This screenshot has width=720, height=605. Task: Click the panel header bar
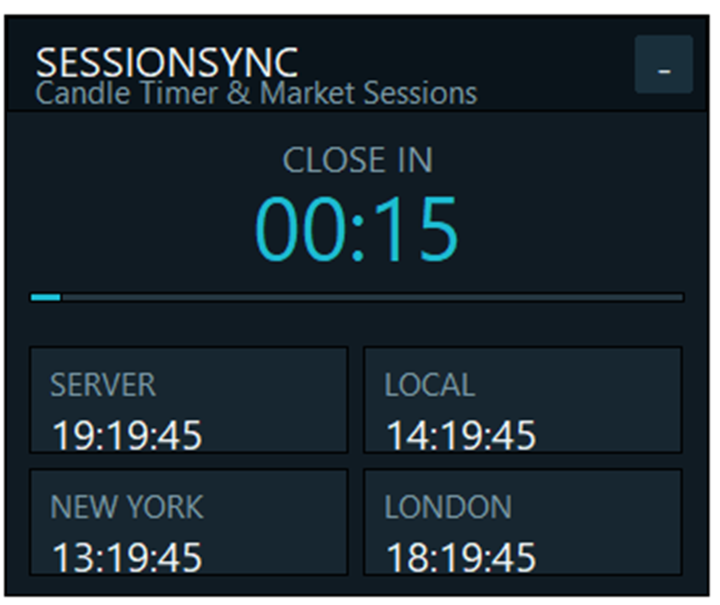click(x=357, y=64)
